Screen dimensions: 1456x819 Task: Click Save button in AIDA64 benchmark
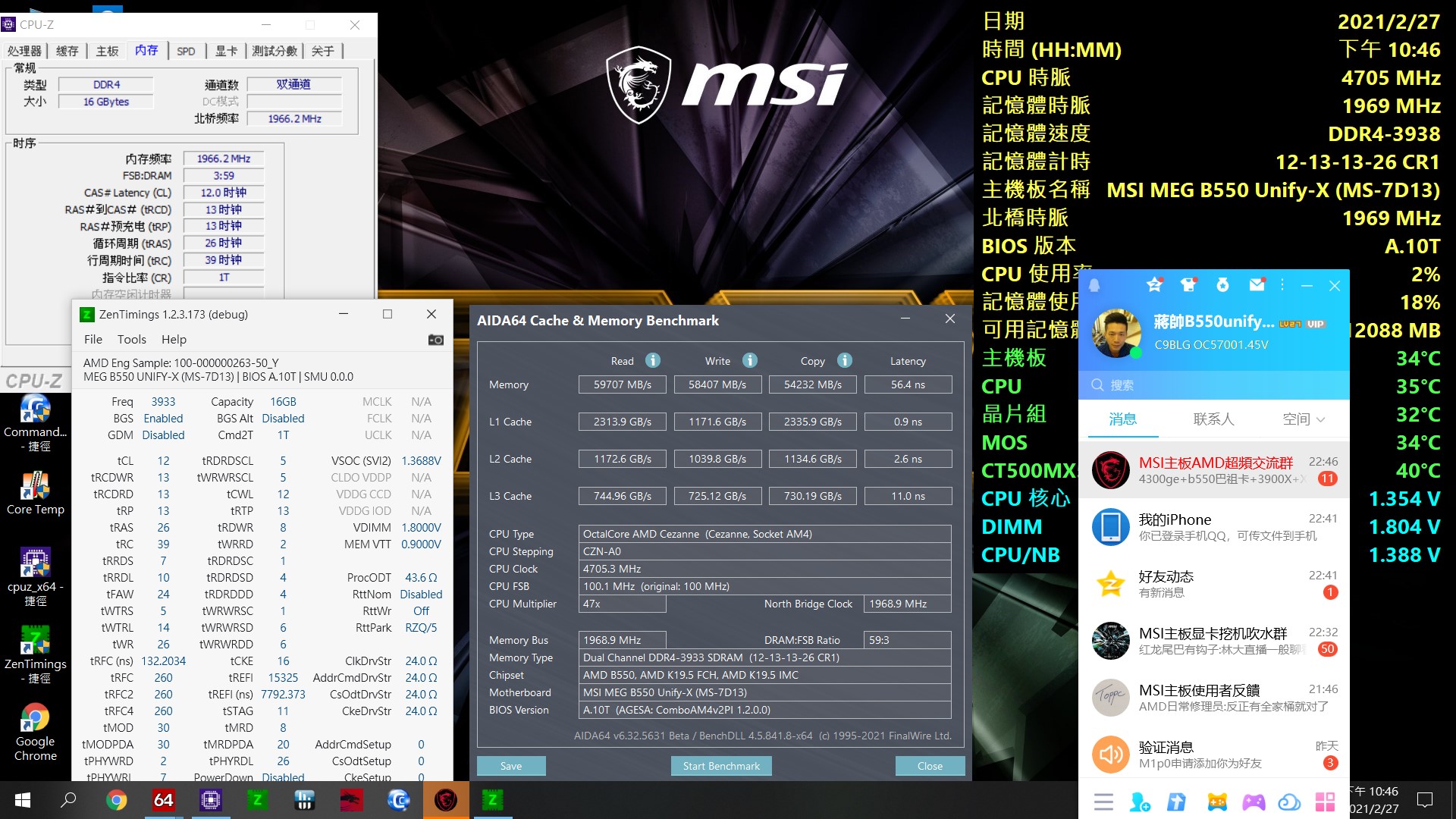point(511,766)
